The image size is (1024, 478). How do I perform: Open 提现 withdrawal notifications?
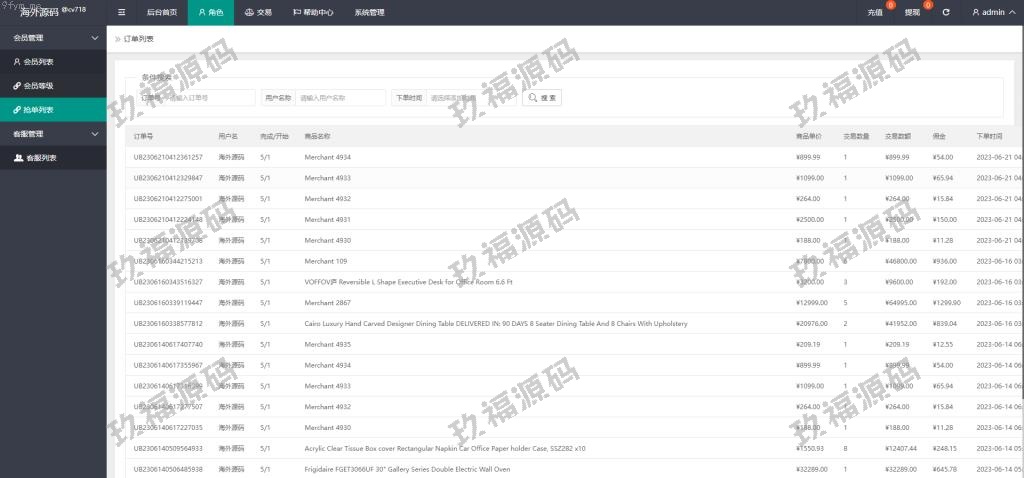(x=913, y=13)
